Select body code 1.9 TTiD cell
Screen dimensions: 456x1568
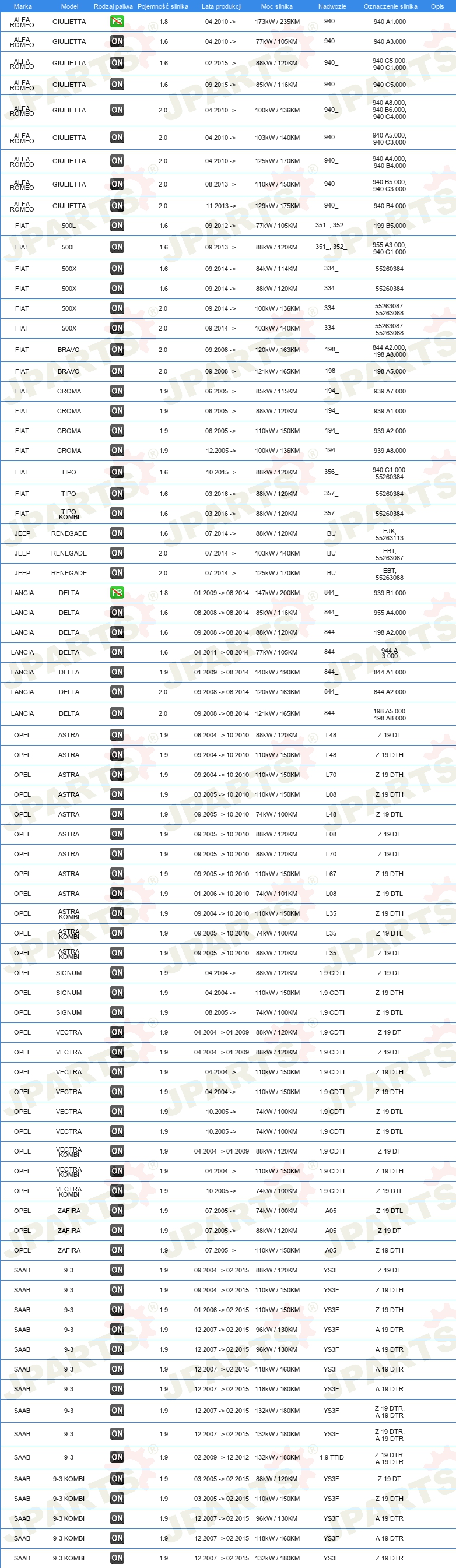(x=332, y=1457)
